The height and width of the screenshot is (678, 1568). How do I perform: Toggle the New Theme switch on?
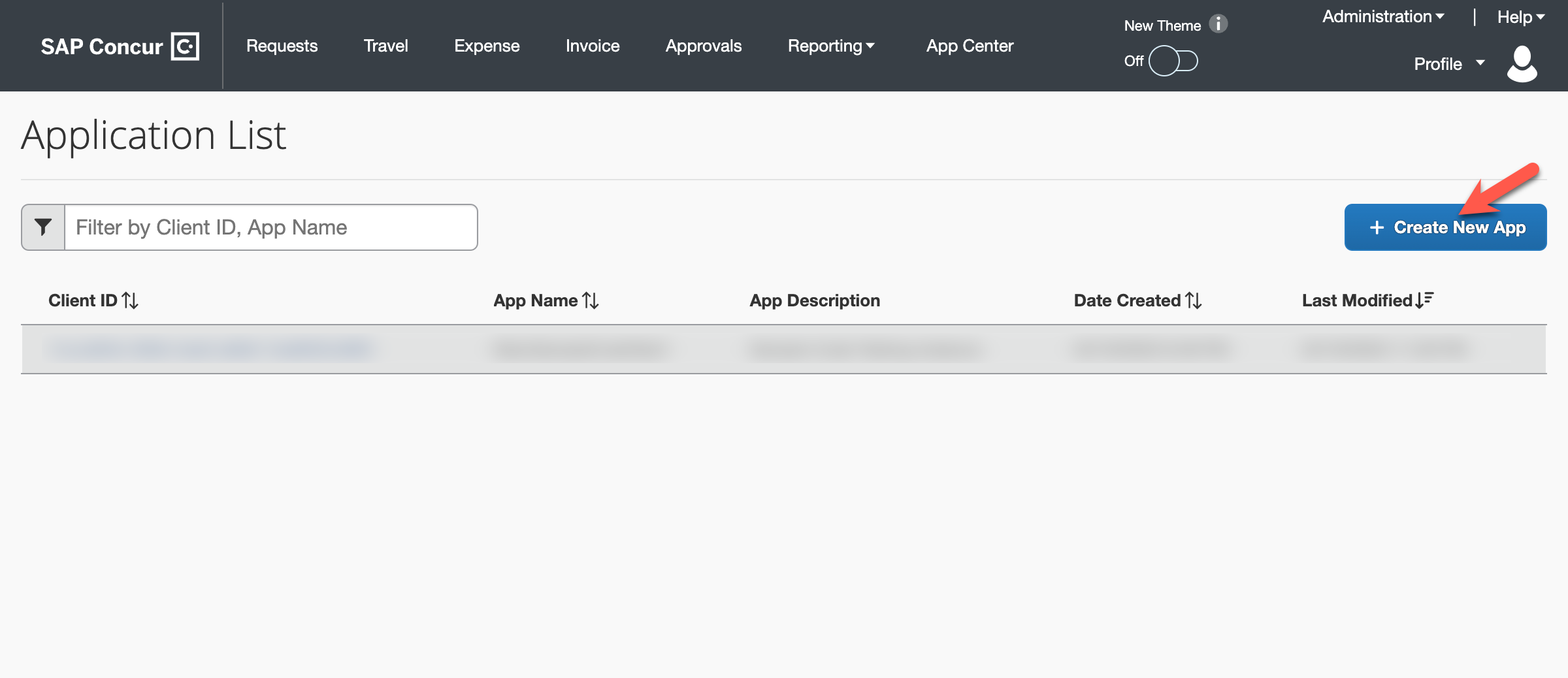pyautogui.click(x=1173, y=61)
